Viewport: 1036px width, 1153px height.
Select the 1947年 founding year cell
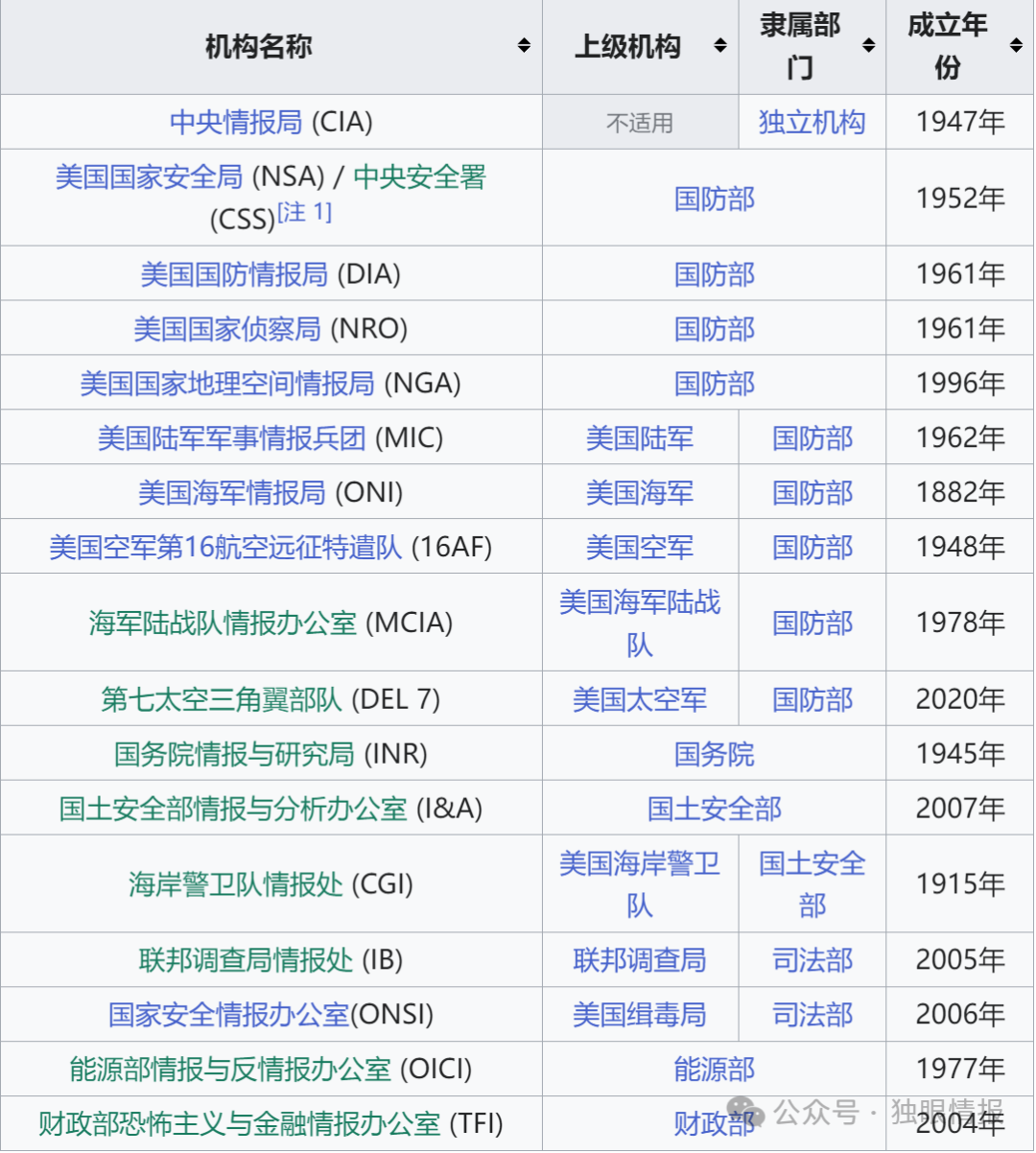tap(960, 122)
